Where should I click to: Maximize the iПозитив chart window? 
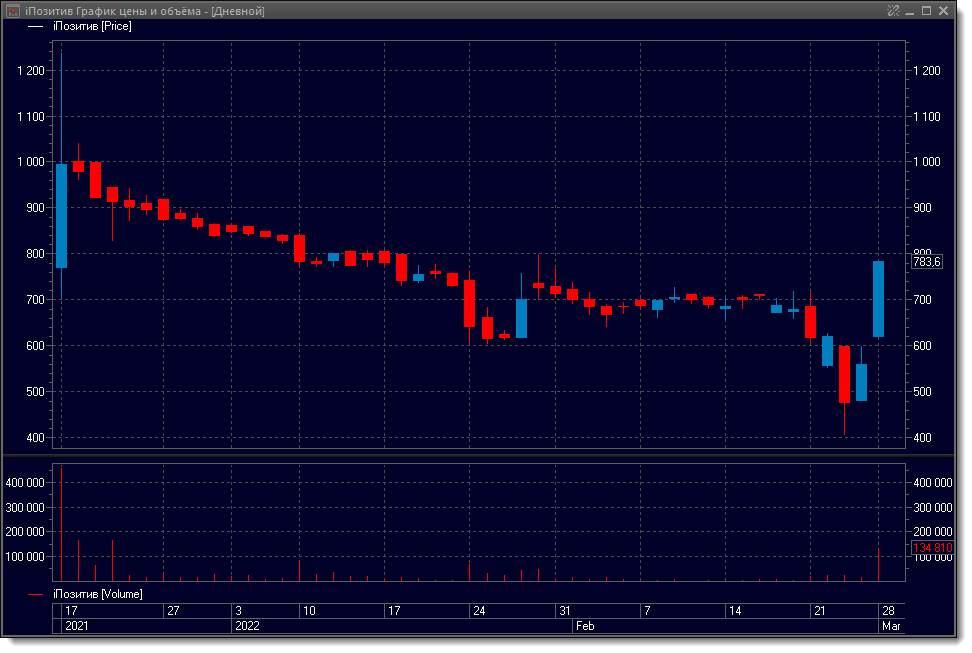pos(926,10)
